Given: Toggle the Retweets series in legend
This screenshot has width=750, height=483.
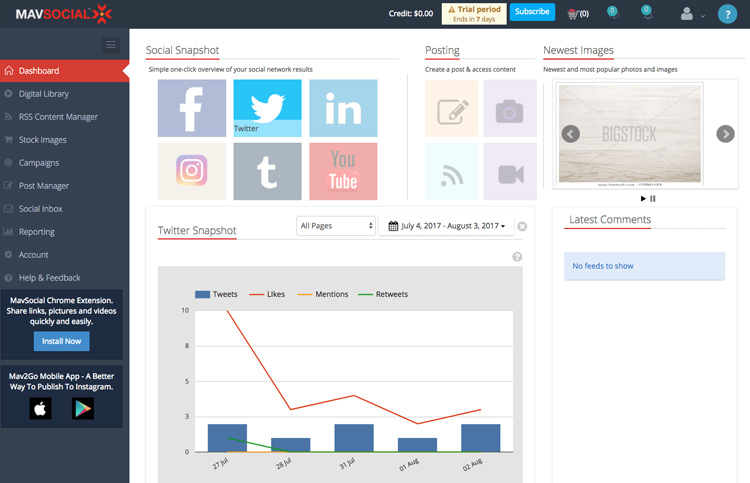Looking at the screenshot, I should click(x=383, y=294).
